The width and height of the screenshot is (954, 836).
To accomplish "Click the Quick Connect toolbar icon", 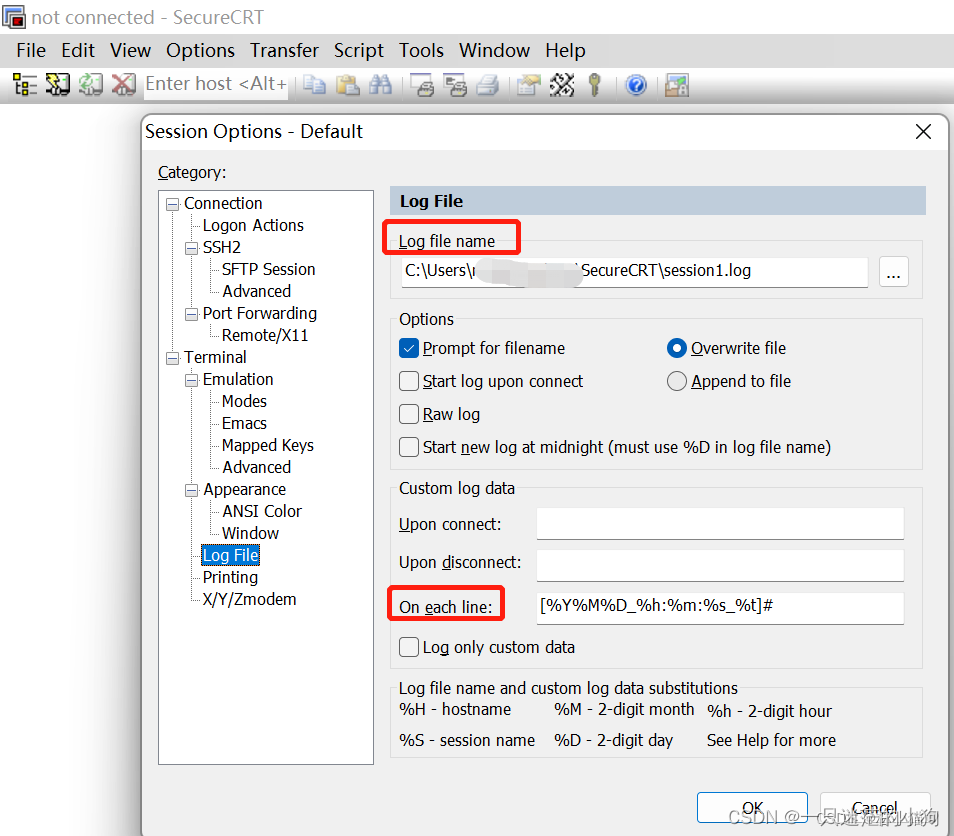I will [x=58, y=85].
